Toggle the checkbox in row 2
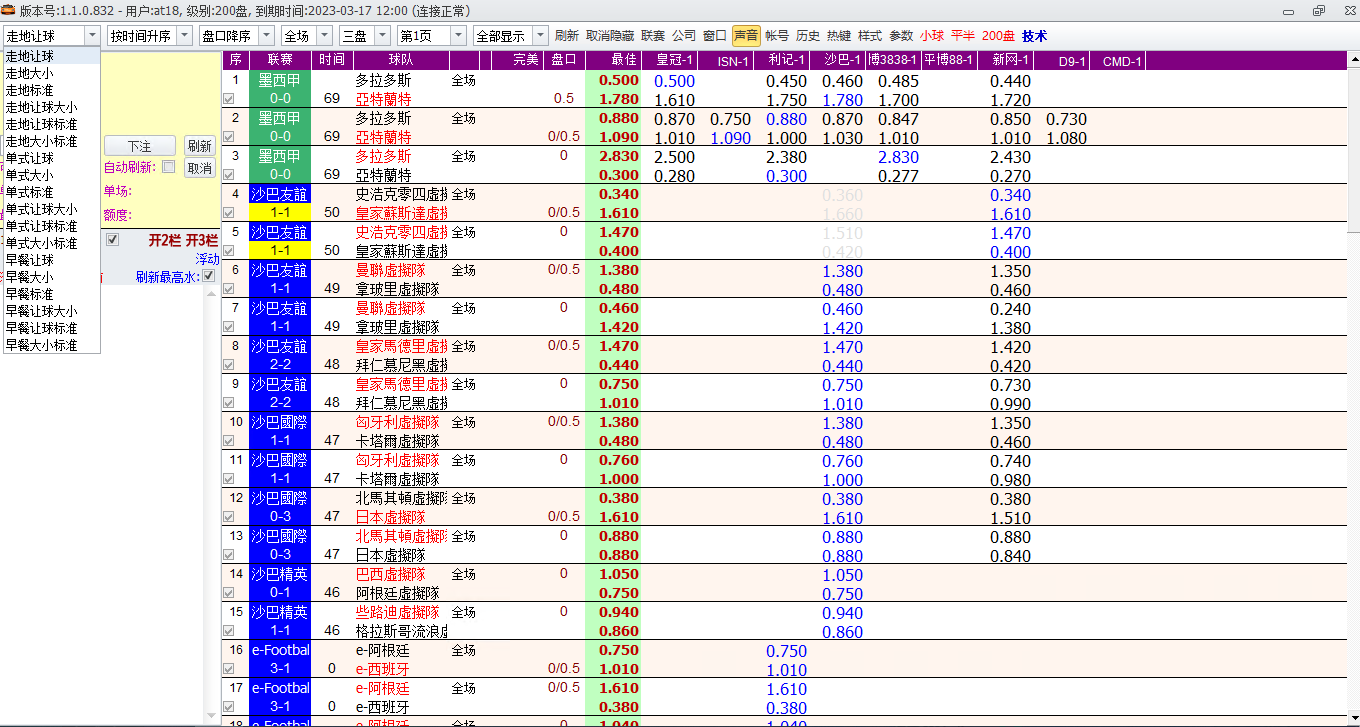 pos(229,137)
